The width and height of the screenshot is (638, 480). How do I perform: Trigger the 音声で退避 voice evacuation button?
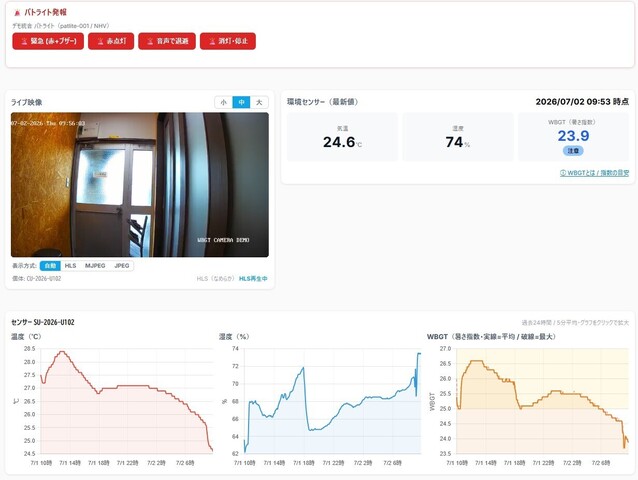167,41
